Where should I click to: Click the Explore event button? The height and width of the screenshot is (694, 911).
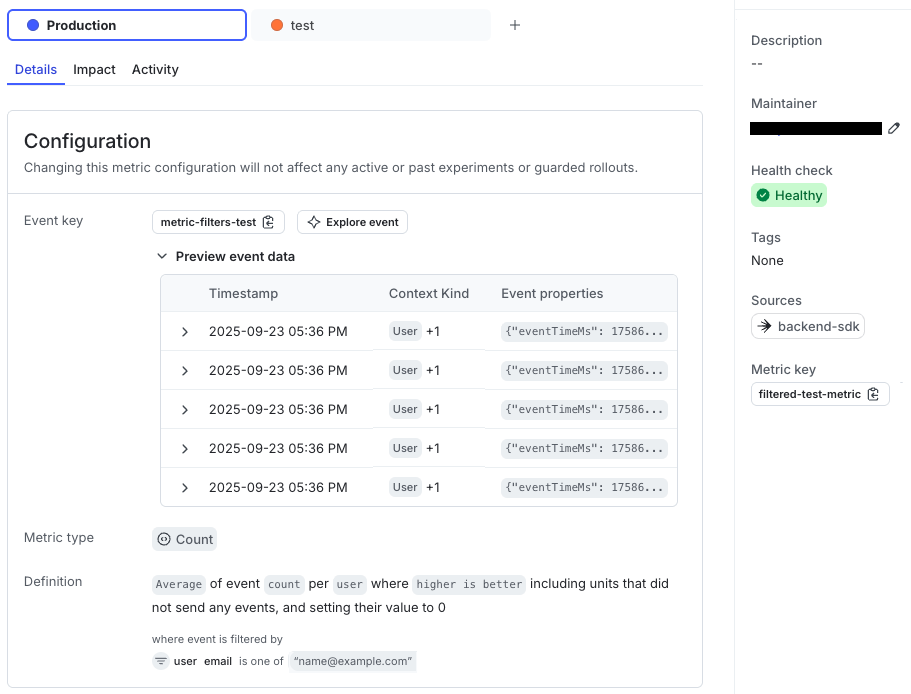click(x=352, y=222)
